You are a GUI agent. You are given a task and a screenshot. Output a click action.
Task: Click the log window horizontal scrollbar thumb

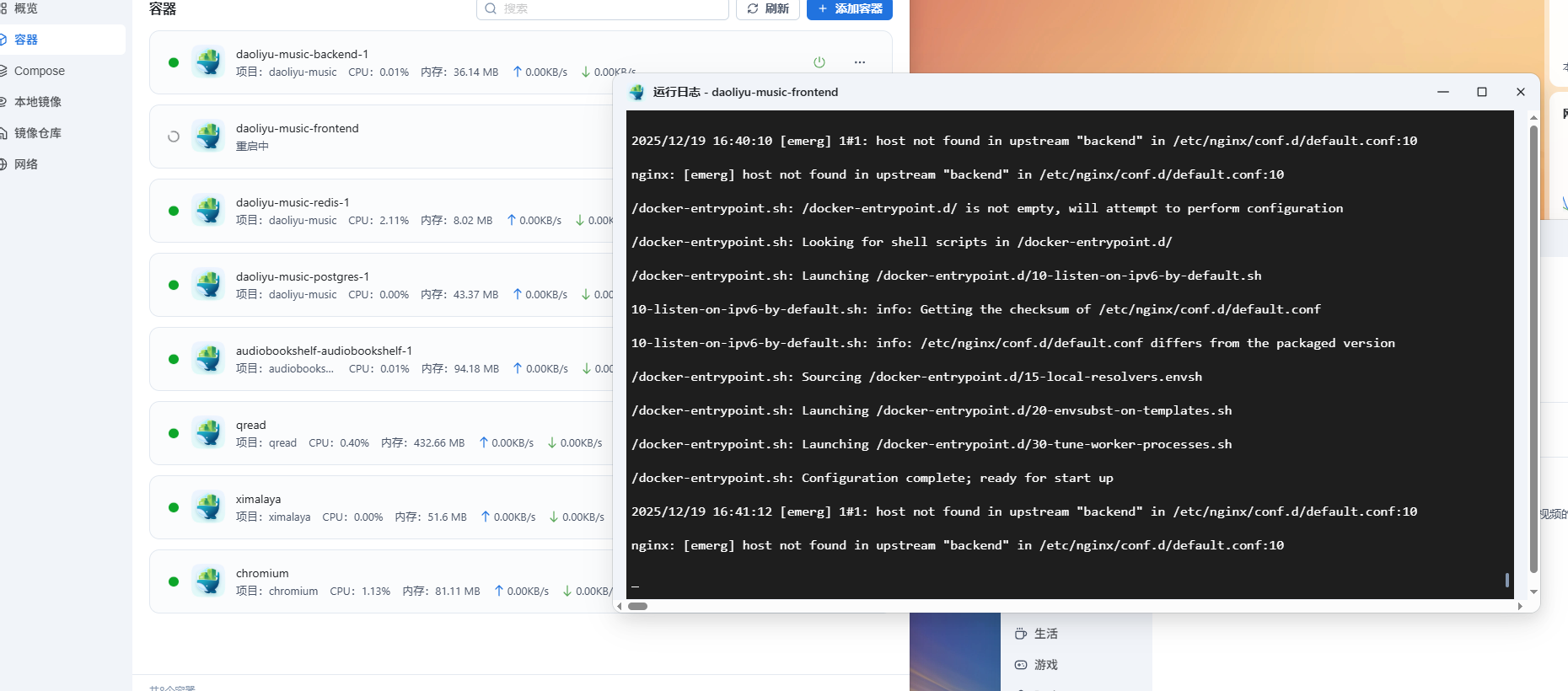(638, 606)
